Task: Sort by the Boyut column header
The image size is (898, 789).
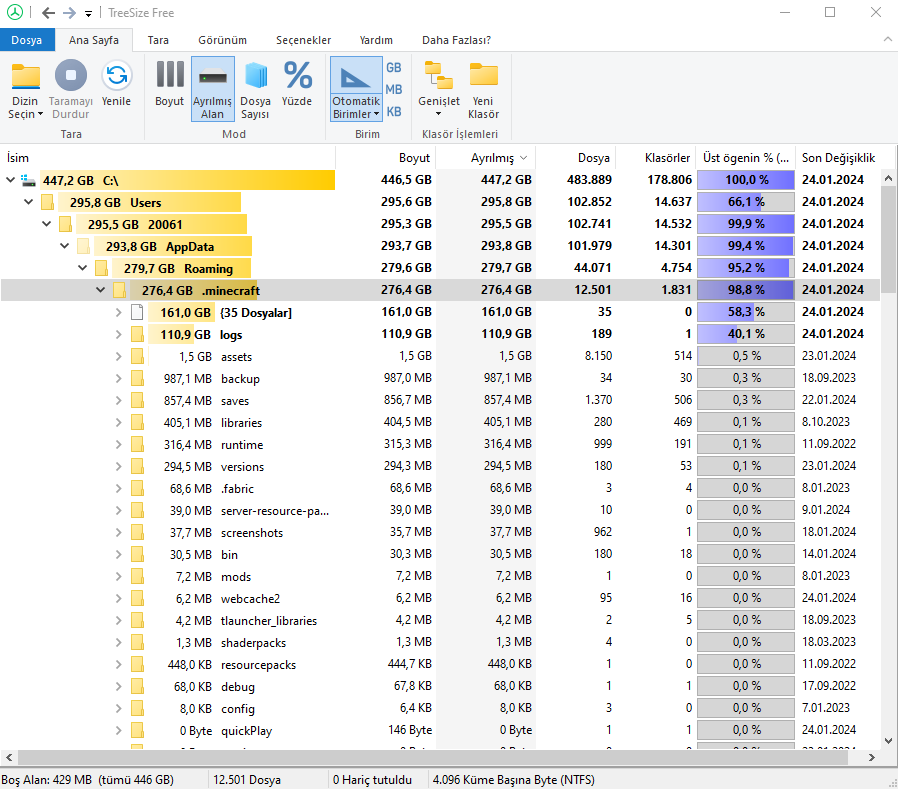Action: pos(385,157)
